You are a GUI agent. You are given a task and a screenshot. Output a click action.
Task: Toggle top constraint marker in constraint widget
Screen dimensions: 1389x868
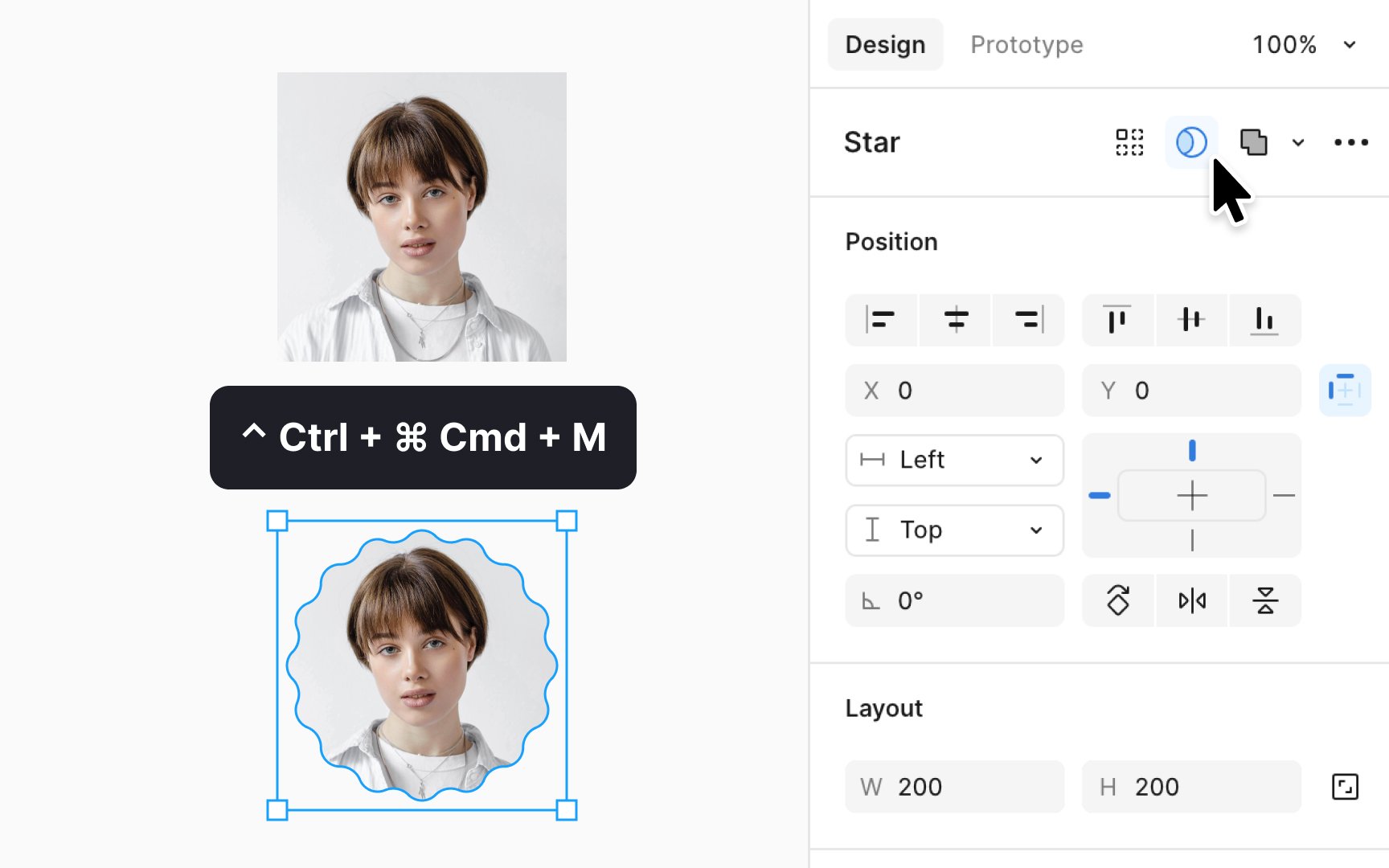pyautogui.click(x=1192, y=451)
